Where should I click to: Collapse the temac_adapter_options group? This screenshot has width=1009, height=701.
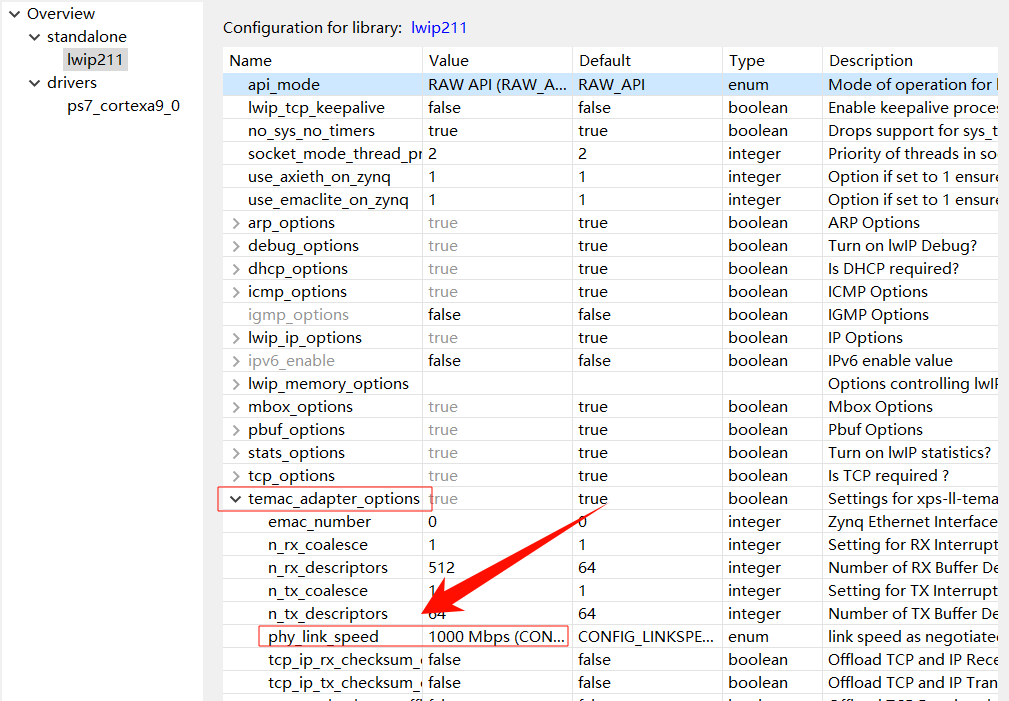tap(234, 498)
